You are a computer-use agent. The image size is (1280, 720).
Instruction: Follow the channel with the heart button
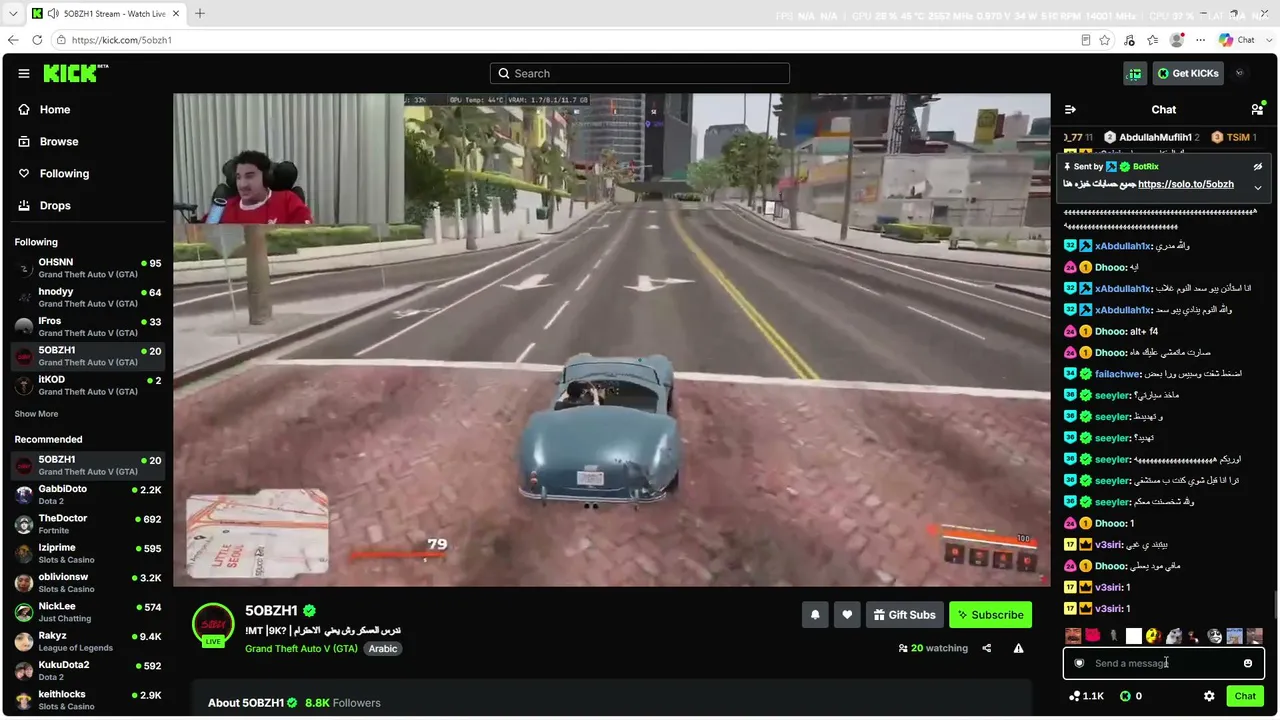[847, 615]
